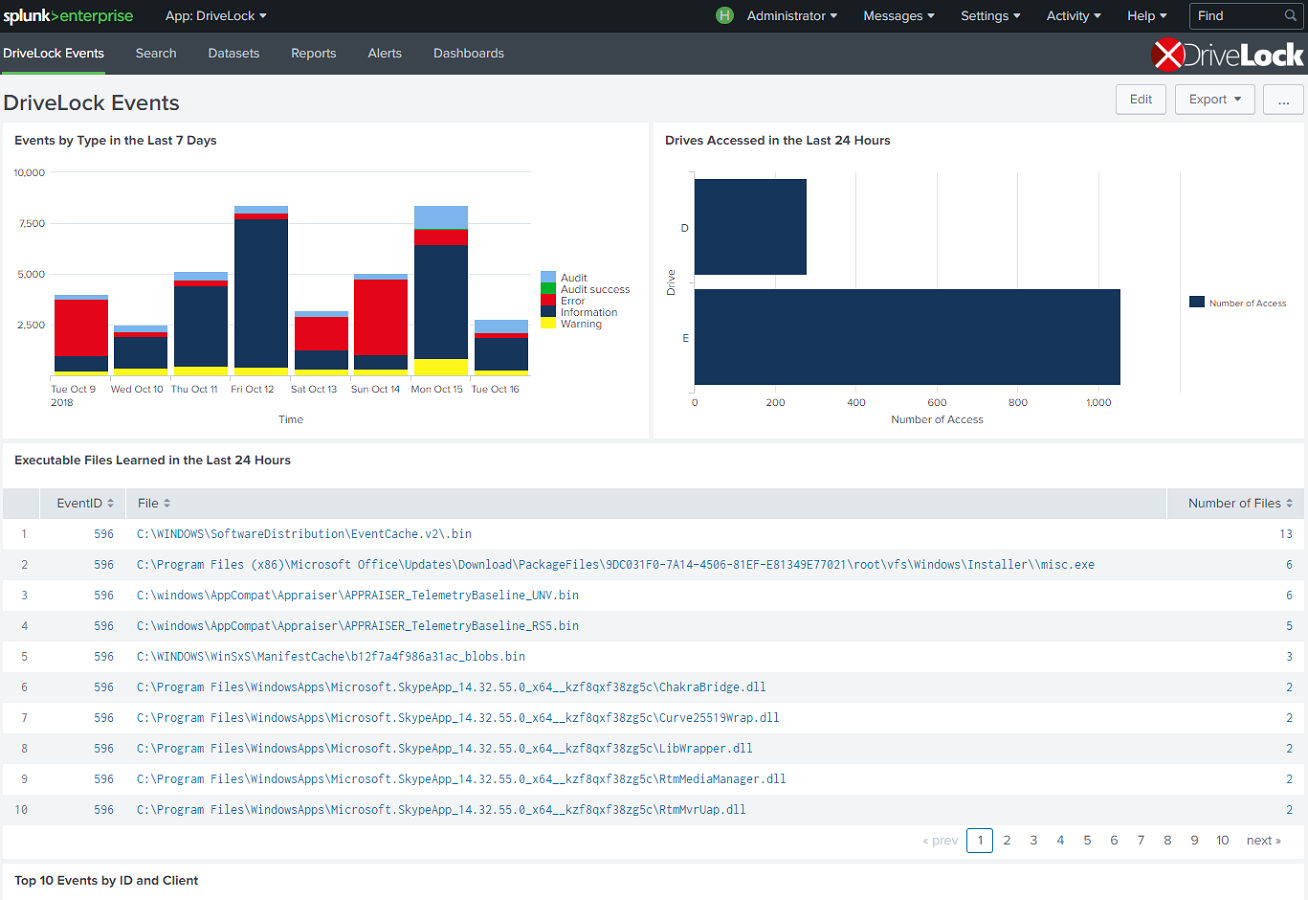Go to results page 5
1308x900 pixels.
(x=1087, y=841)
